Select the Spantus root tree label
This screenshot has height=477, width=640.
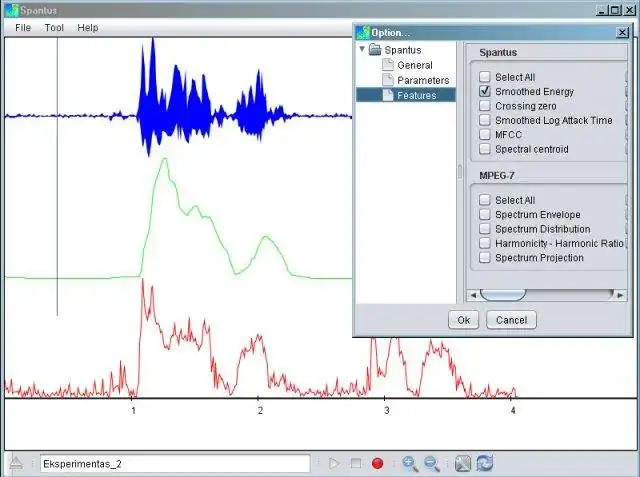pyautogui.click(x=403, y=50)
